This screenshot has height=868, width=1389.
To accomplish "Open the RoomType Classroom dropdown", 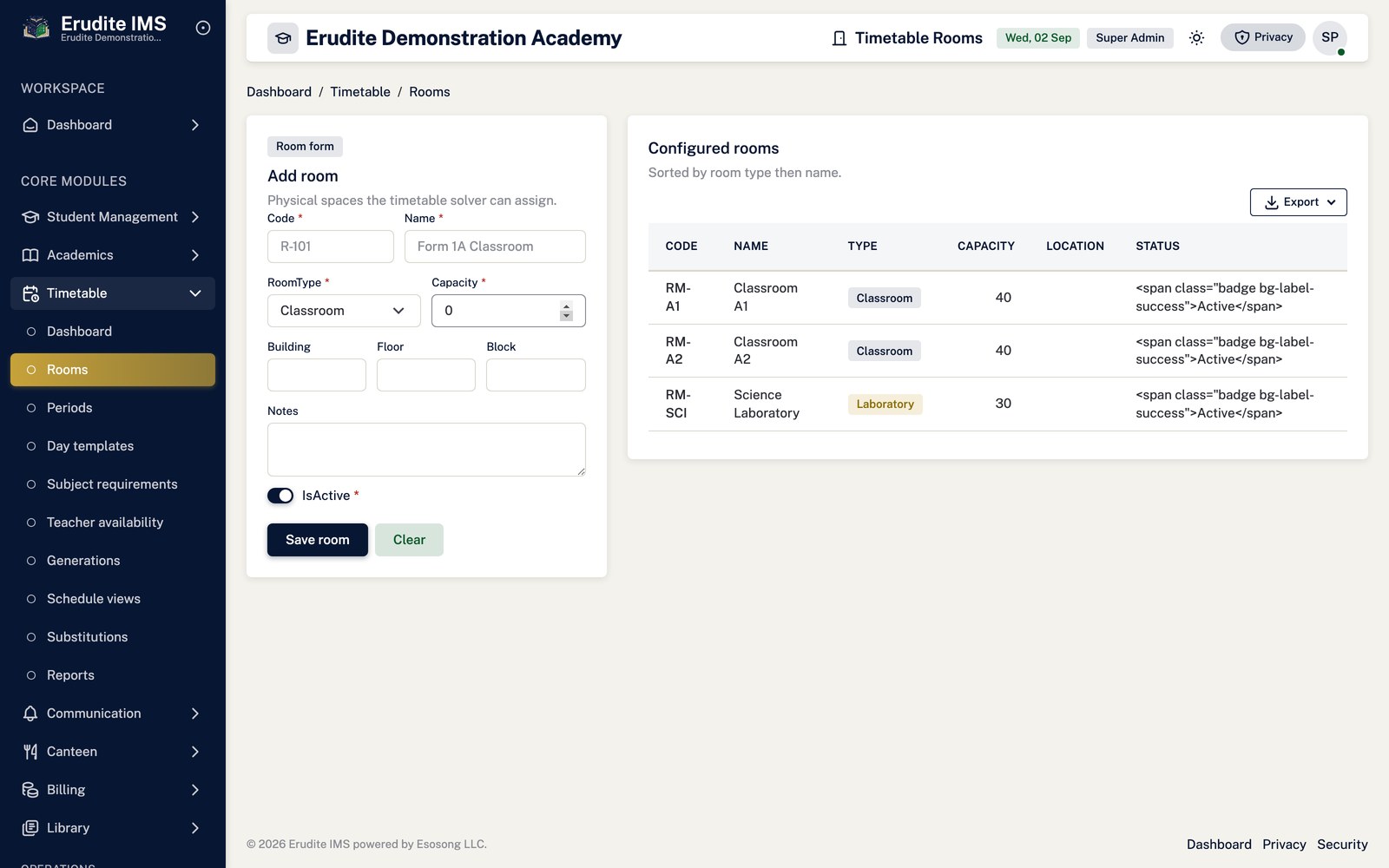I will (x=344, y=311).
